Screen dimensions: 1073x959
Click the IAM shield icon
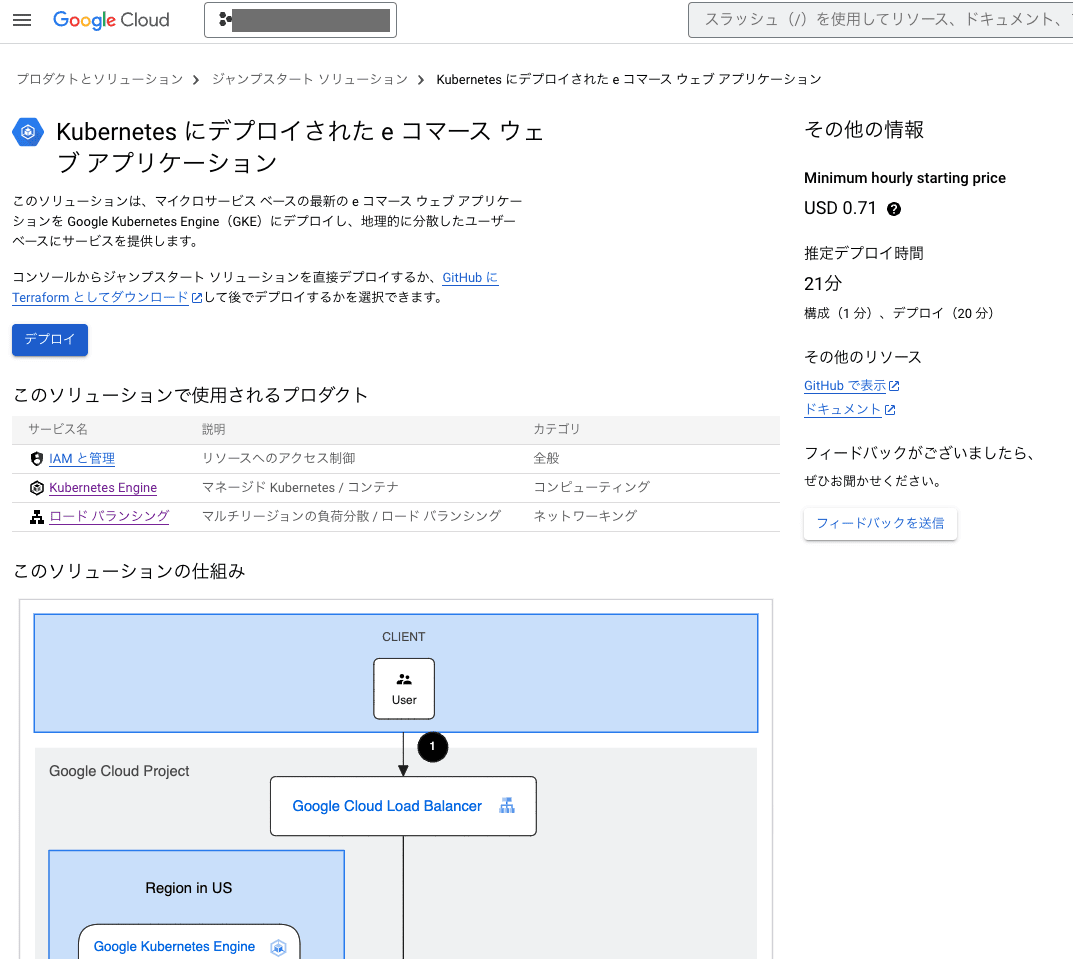point(37,459)
